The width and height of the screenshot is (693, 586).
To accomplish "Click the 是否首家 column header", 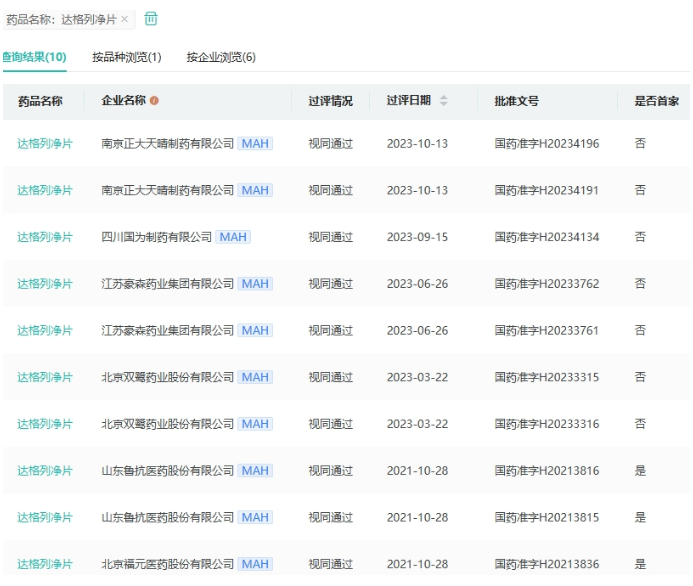I will (x=656, y=101).
